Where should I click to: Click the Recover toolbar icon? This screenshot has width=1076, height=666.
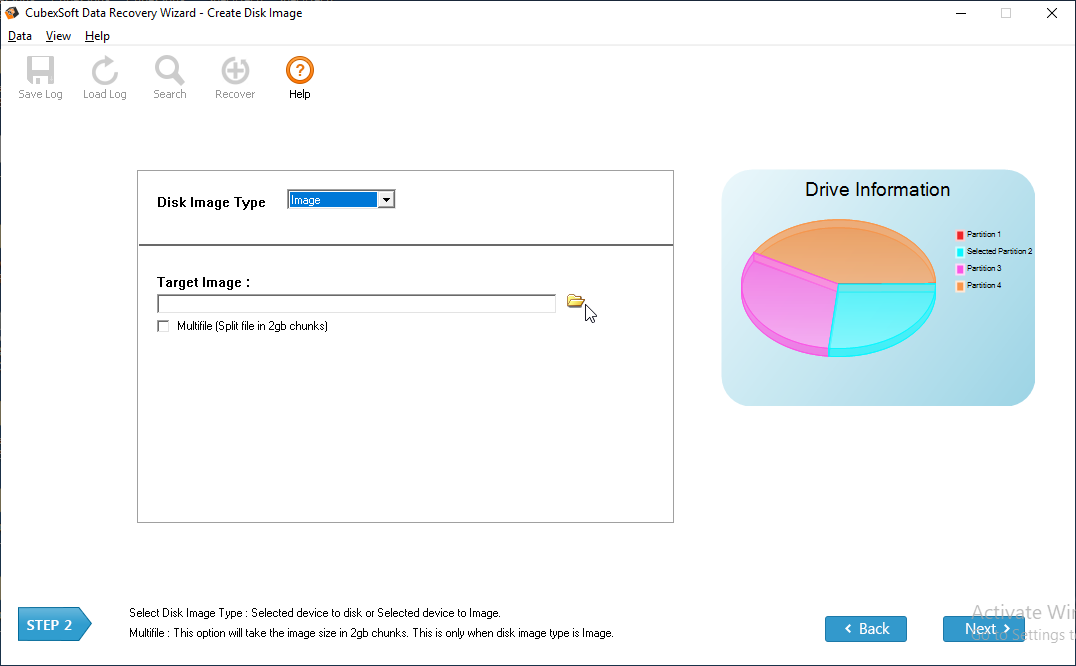tap(235, 72)
